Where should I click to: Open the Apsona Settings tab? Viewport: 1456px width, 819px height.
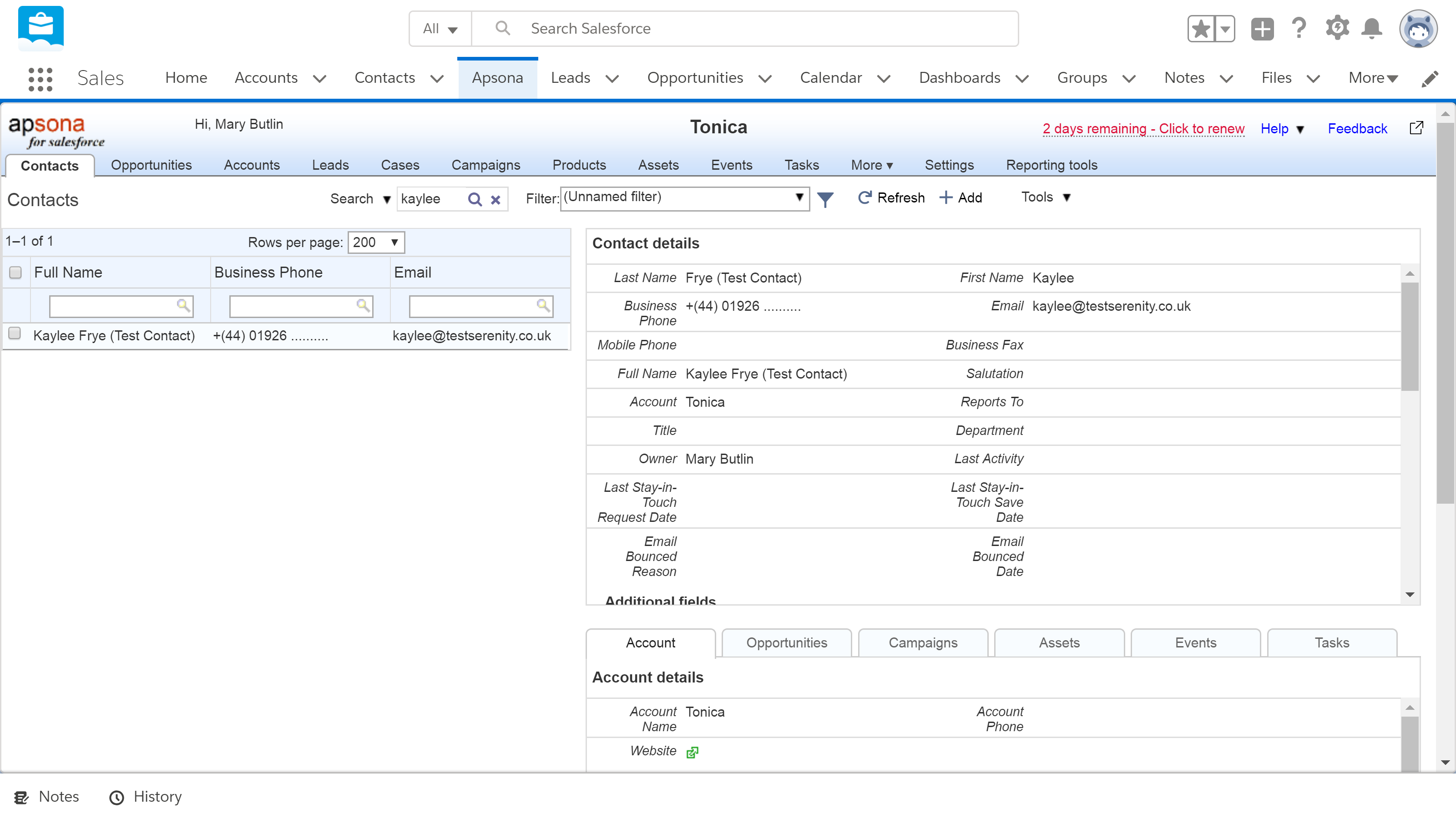pyautogui.click(x=949, y=165)
